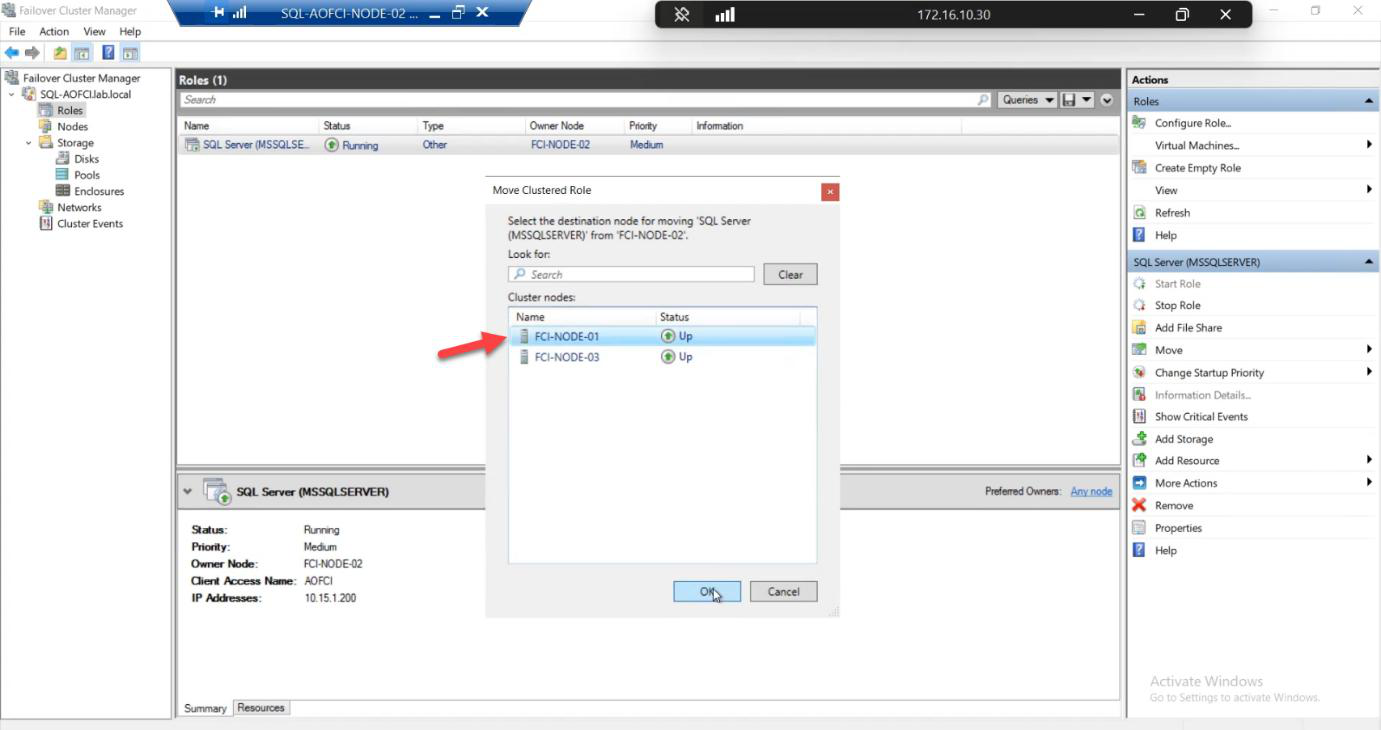Expand the Add Resource submenu

[1369, 460]
